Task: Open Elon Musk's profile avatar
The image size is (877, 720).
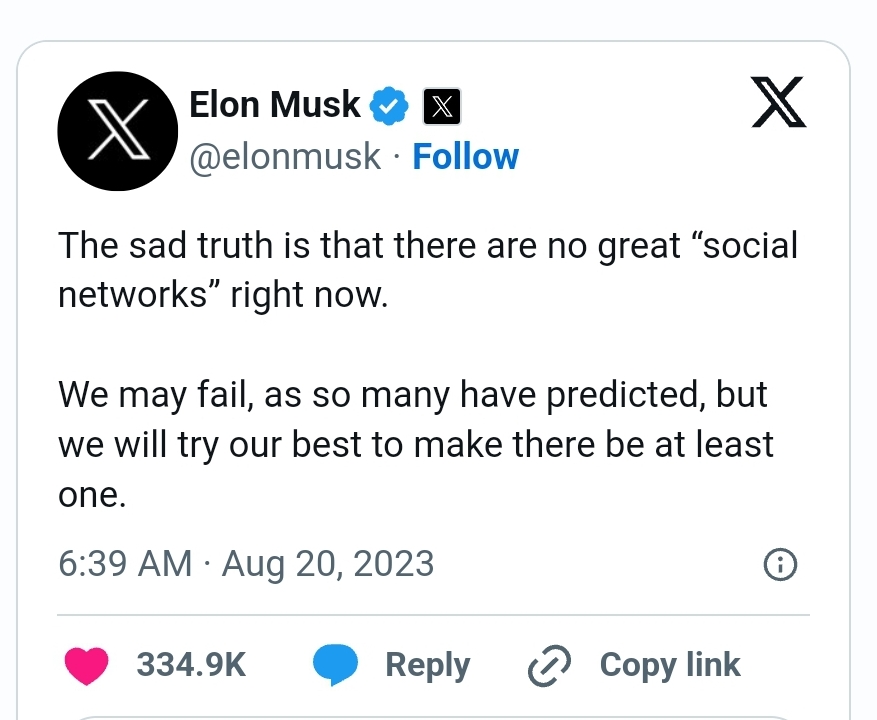Action: click(x=119, y=131)
